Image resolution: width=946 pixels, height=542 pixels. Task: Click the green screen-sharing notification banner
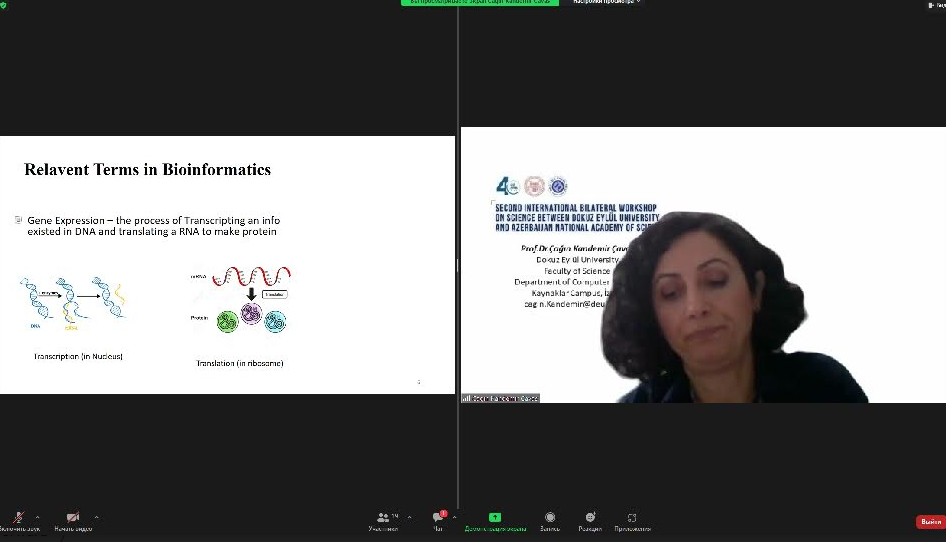pyautogui.click(x=480, y=2)
